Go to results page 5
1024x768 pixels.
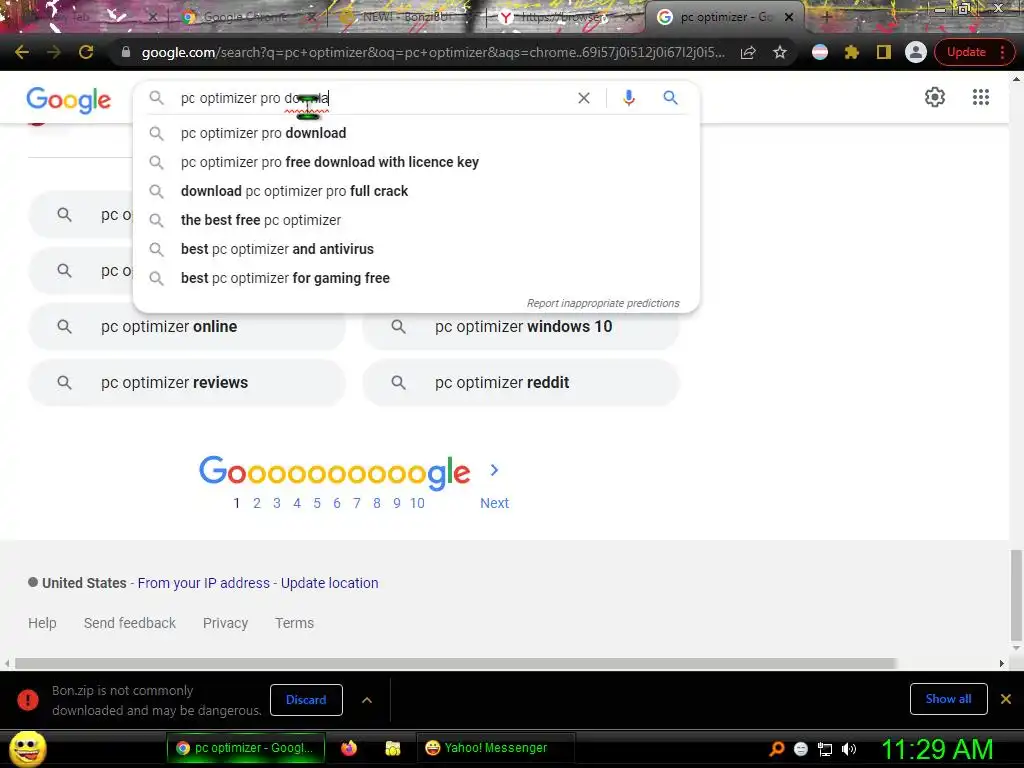(317, 503)
